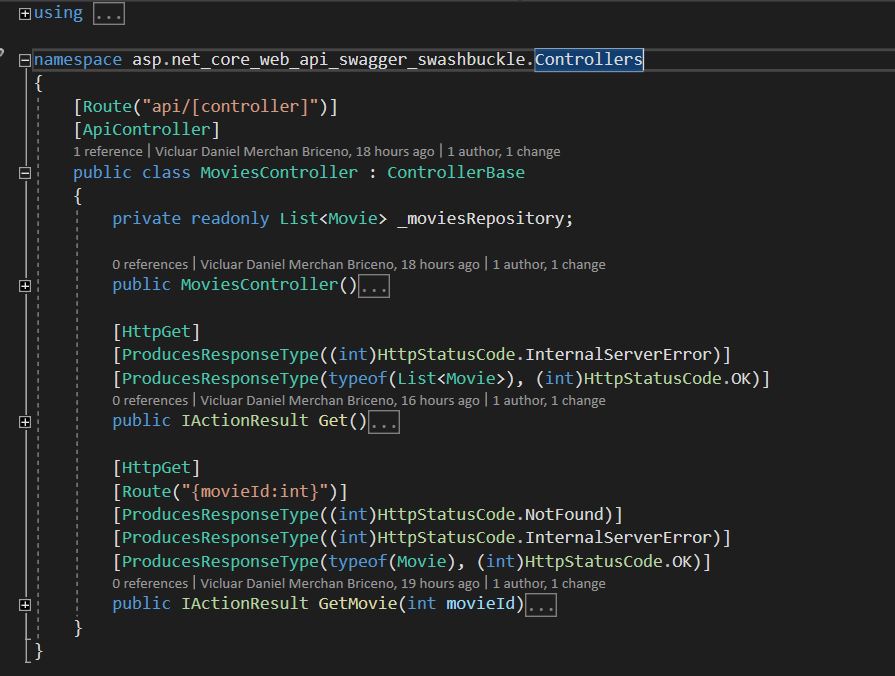The width and height of the screenshot is (895, 676).
Task: Collapse the MoviesController class region
Action: (23, 171)
